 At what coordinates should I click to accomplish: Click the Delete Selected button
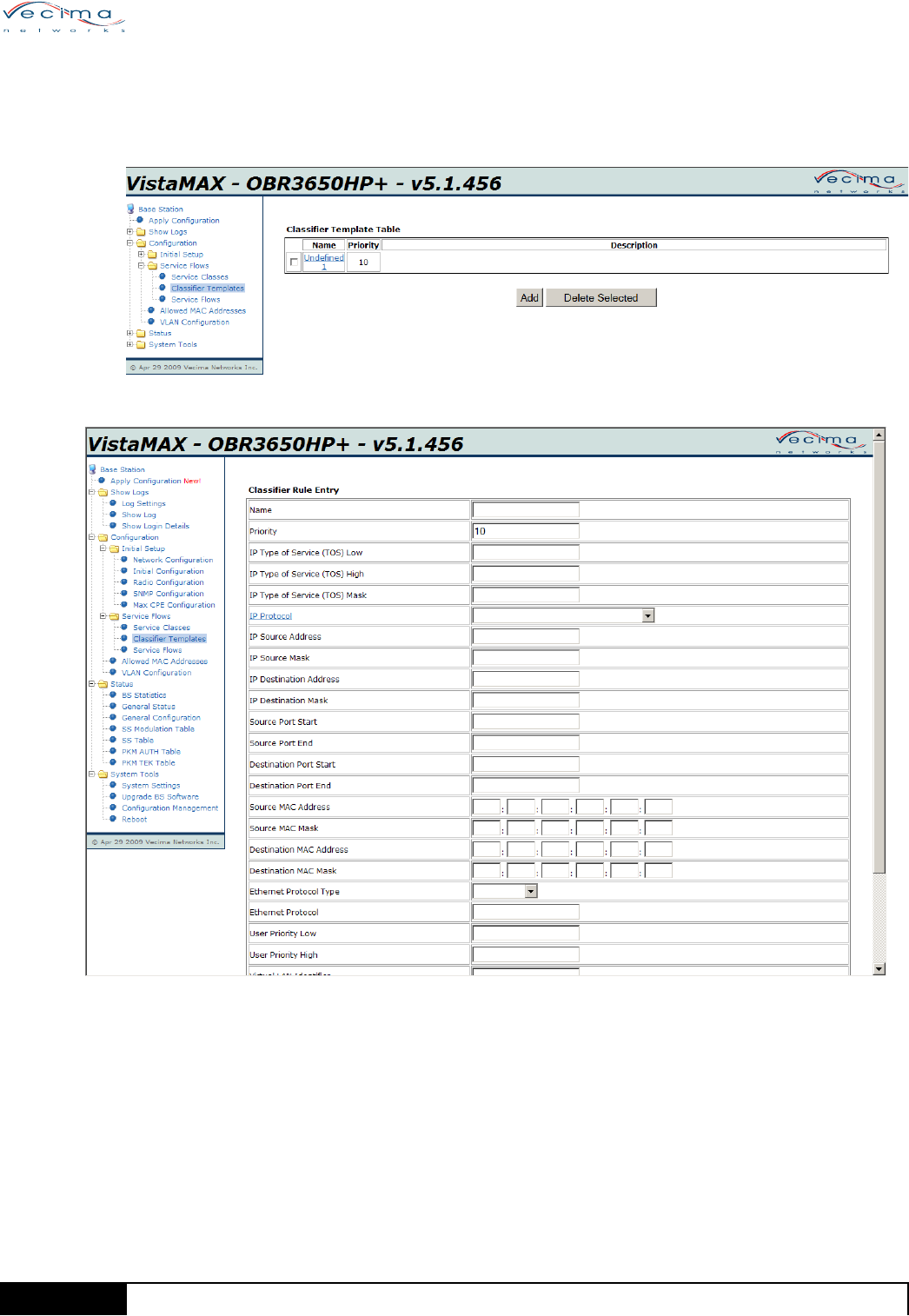click(600, 298)
